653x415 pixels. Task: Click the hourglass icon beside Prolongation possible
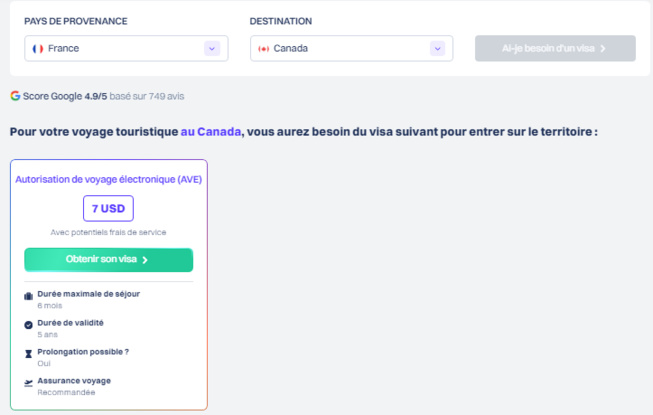tap(28, 354)
